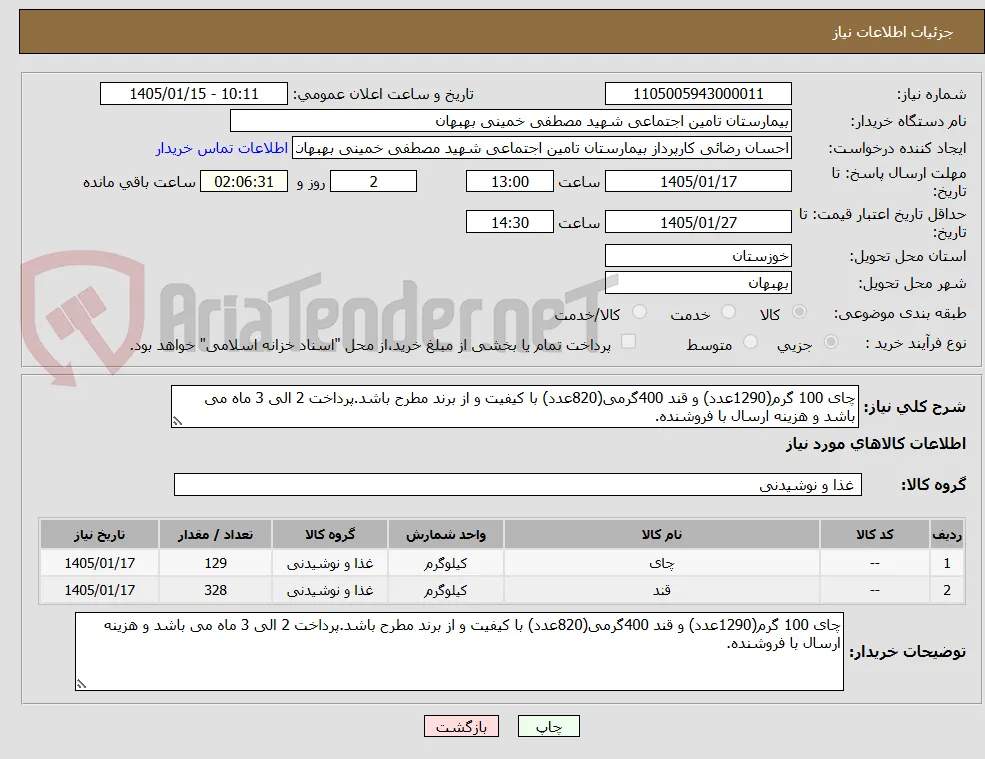
Task: Select the متوسط purchase type radio
Action: pyautogui.click(x=750, y=342)
